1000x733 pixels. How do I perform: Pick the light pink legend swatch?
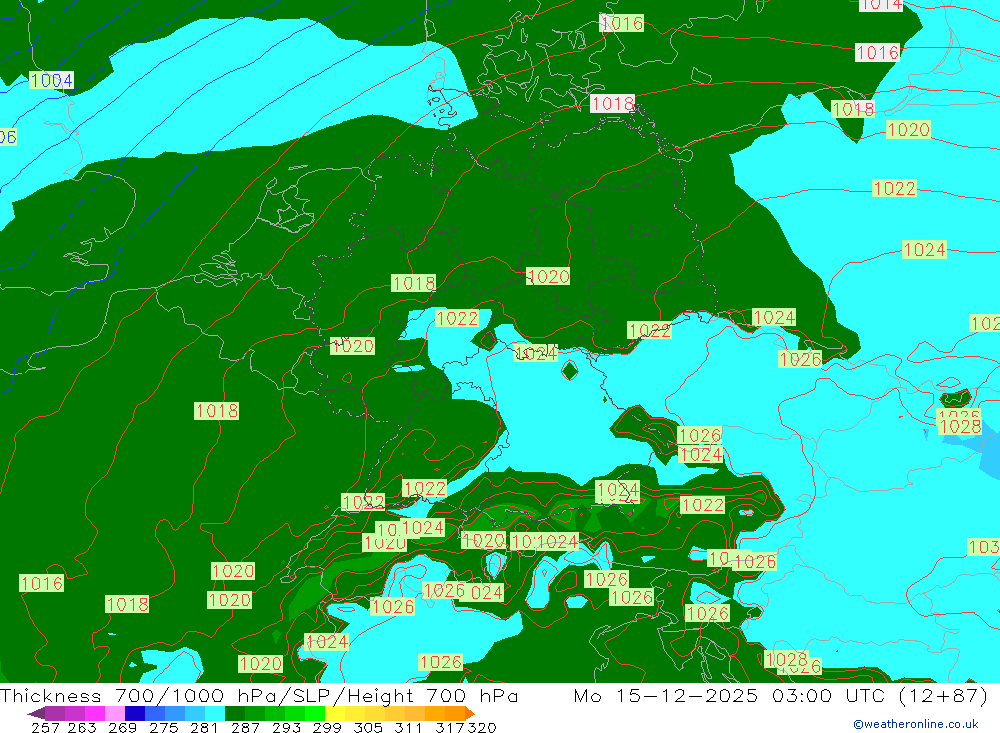[x=115, y=713]
